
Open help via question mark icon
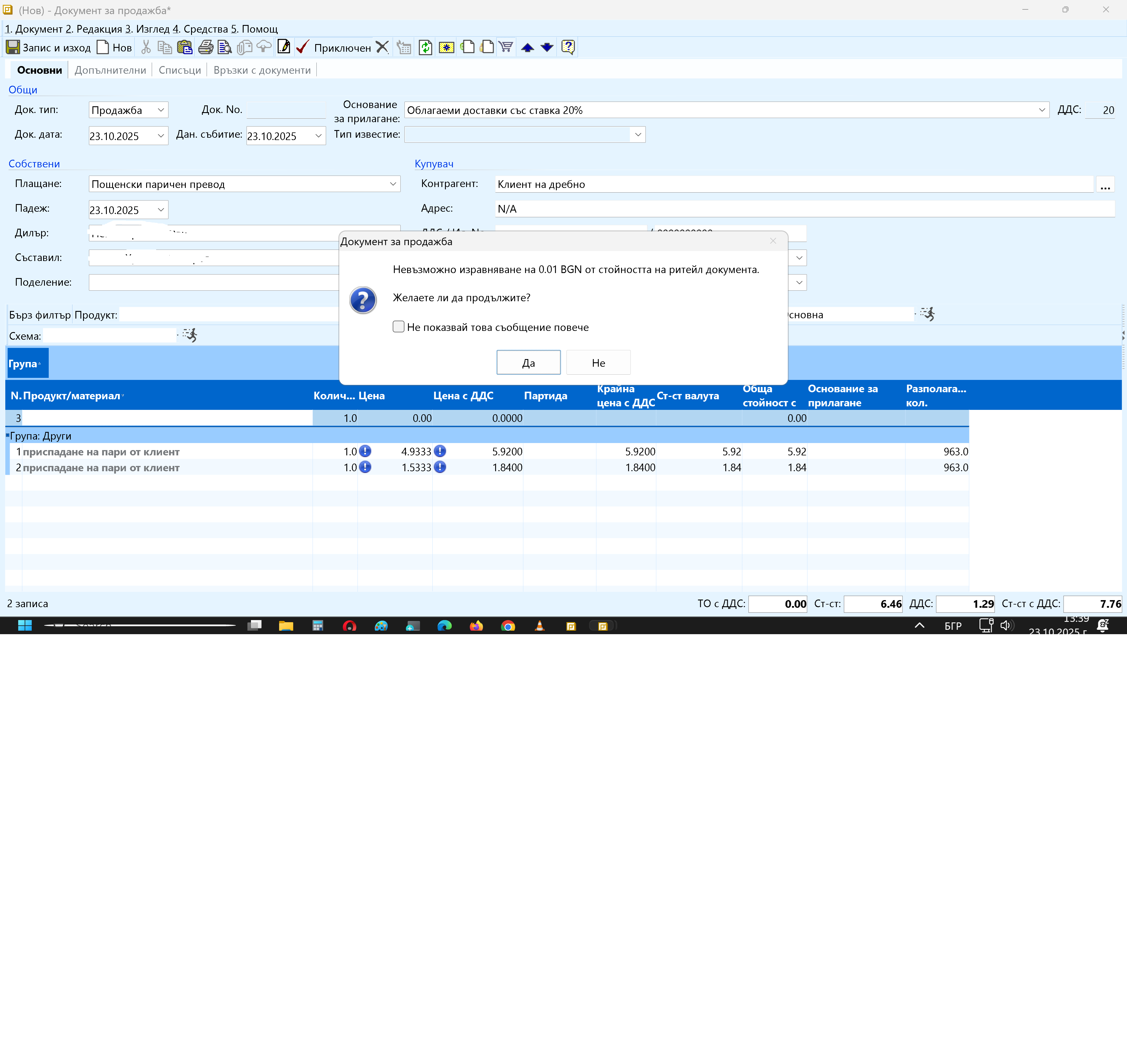[x=568, y=47]
